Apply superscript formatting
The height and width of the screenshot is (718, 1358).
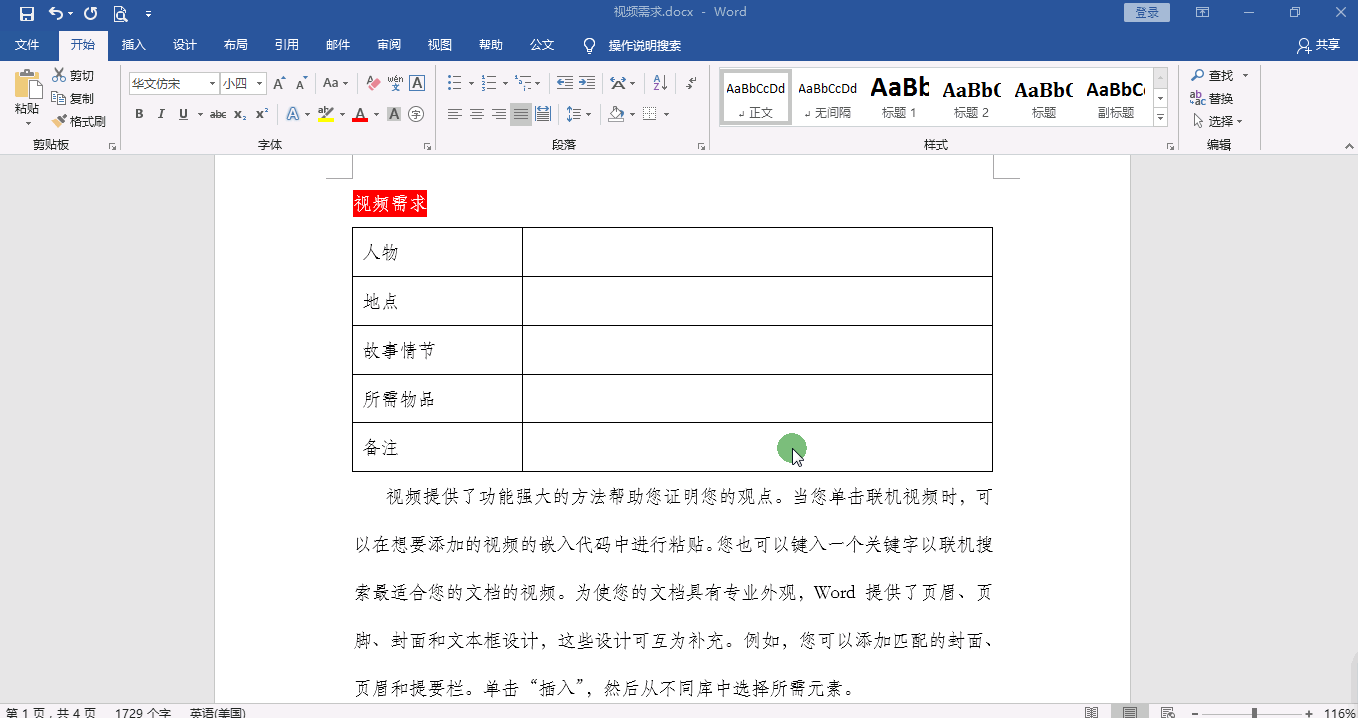point(261,114)
